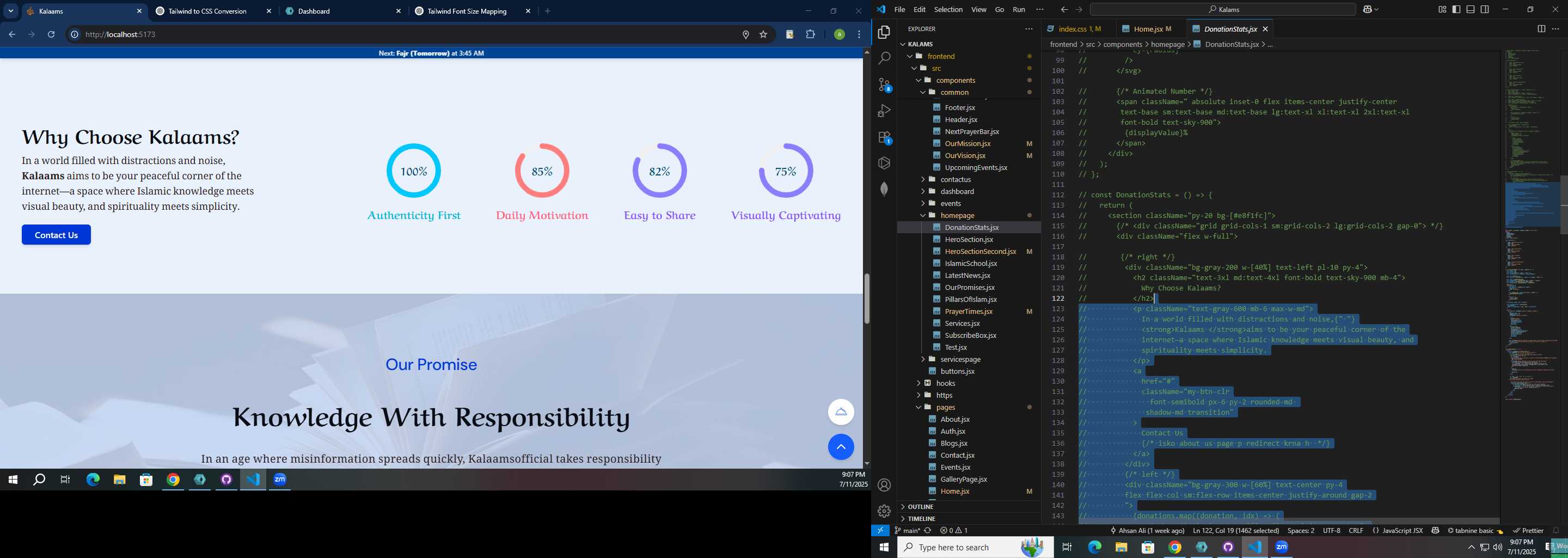Open the Explorer view in activity bar

point(884,32)
